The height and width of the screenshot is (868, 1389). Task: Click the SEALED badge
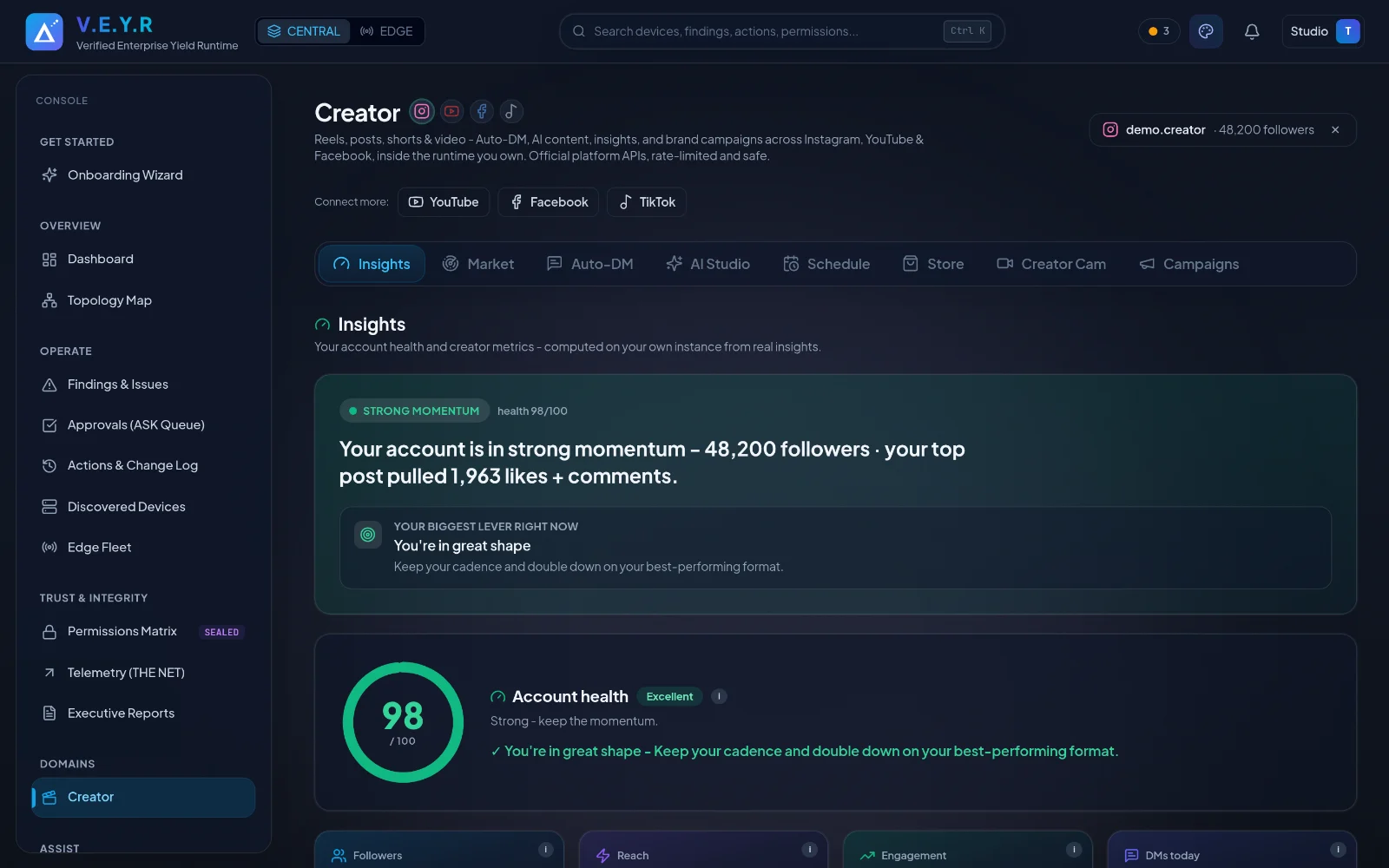coord(221,632)
